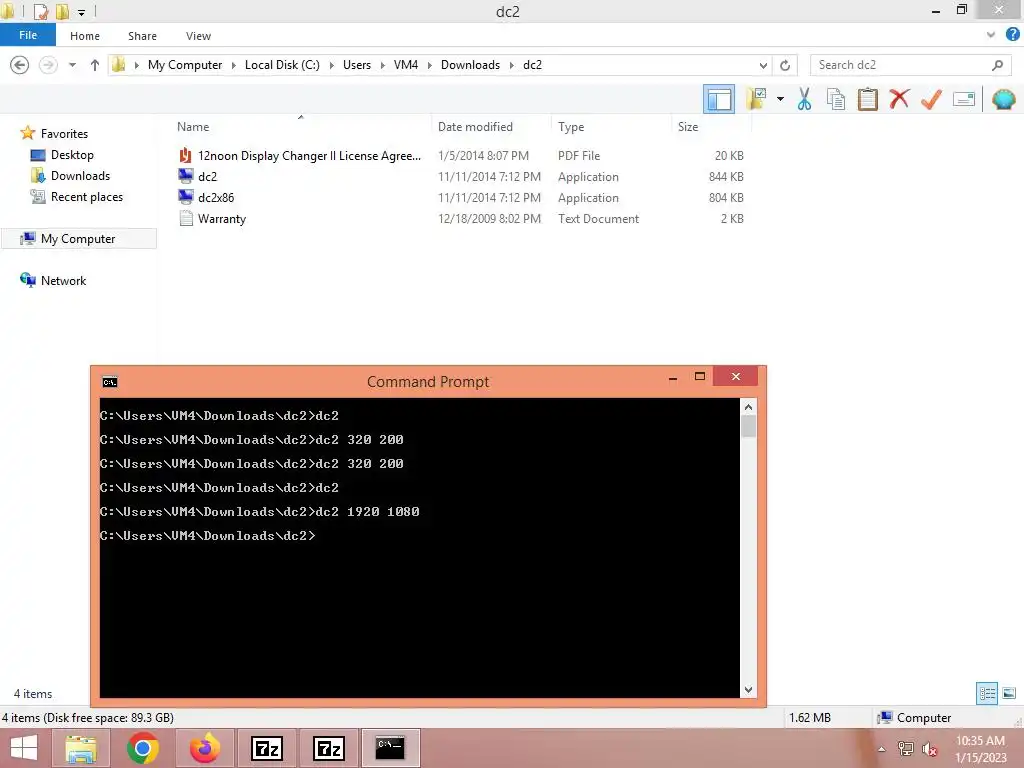Open the recent locations dropdown
Image resolution: width=1024 pixels, height=768 pixels.
(72, 65)
